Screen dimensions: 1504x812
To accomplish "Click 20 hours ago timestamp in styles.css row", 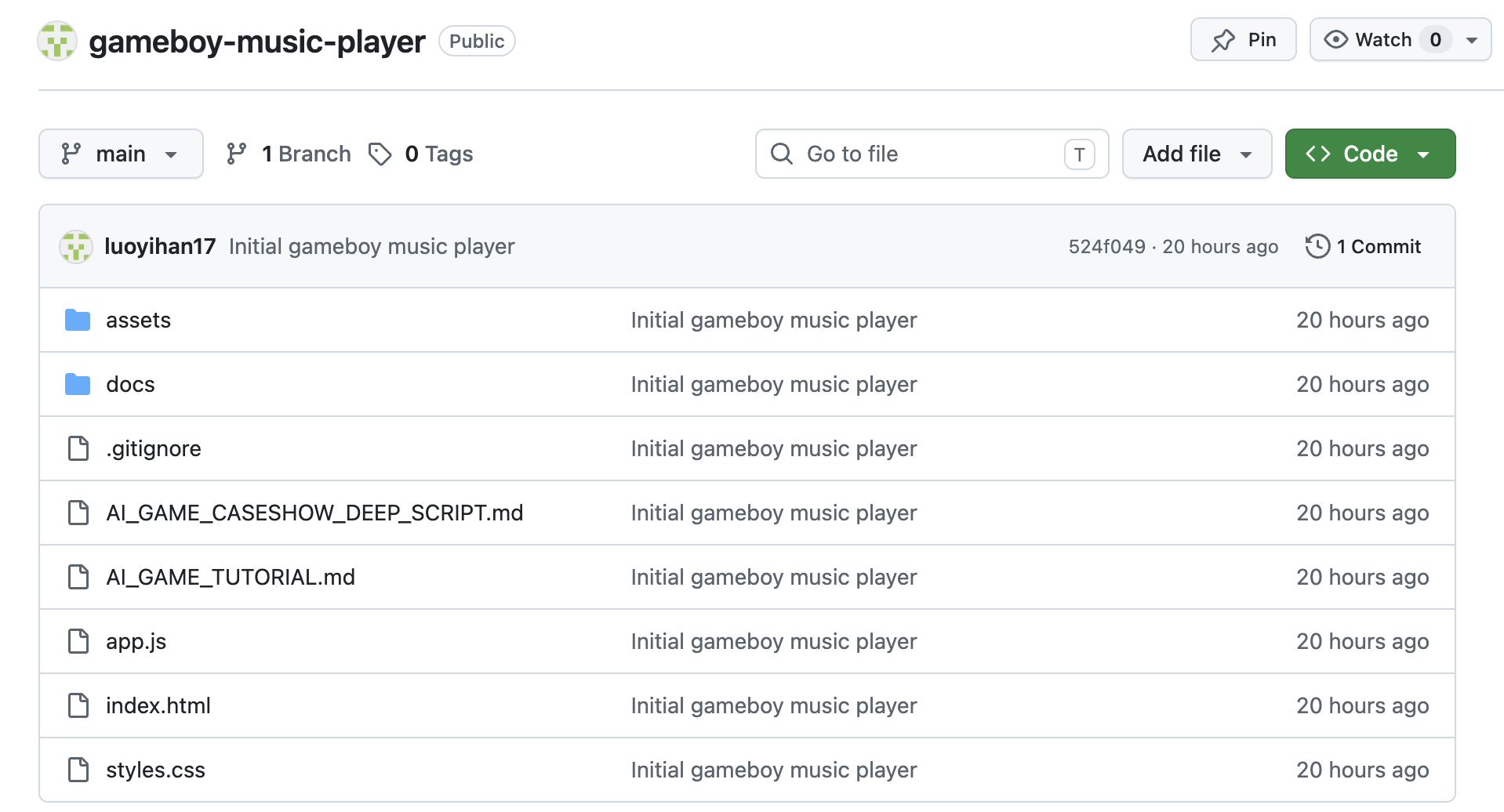I will point(1363,770).
